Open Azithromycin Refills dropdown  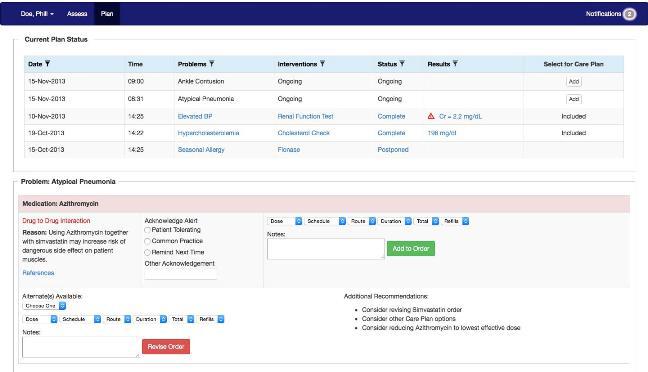tap(455, 221)
